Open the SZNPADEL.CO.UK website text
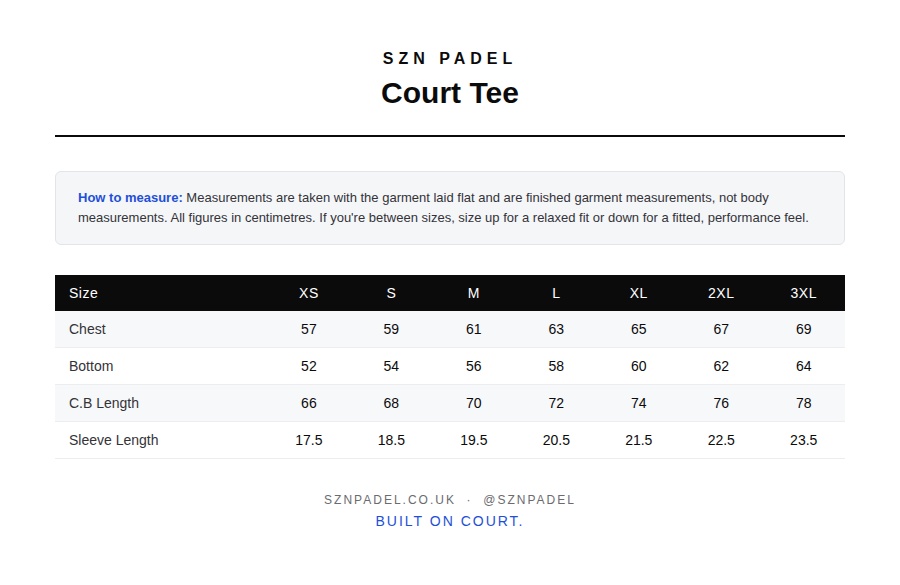 point(389,499)
